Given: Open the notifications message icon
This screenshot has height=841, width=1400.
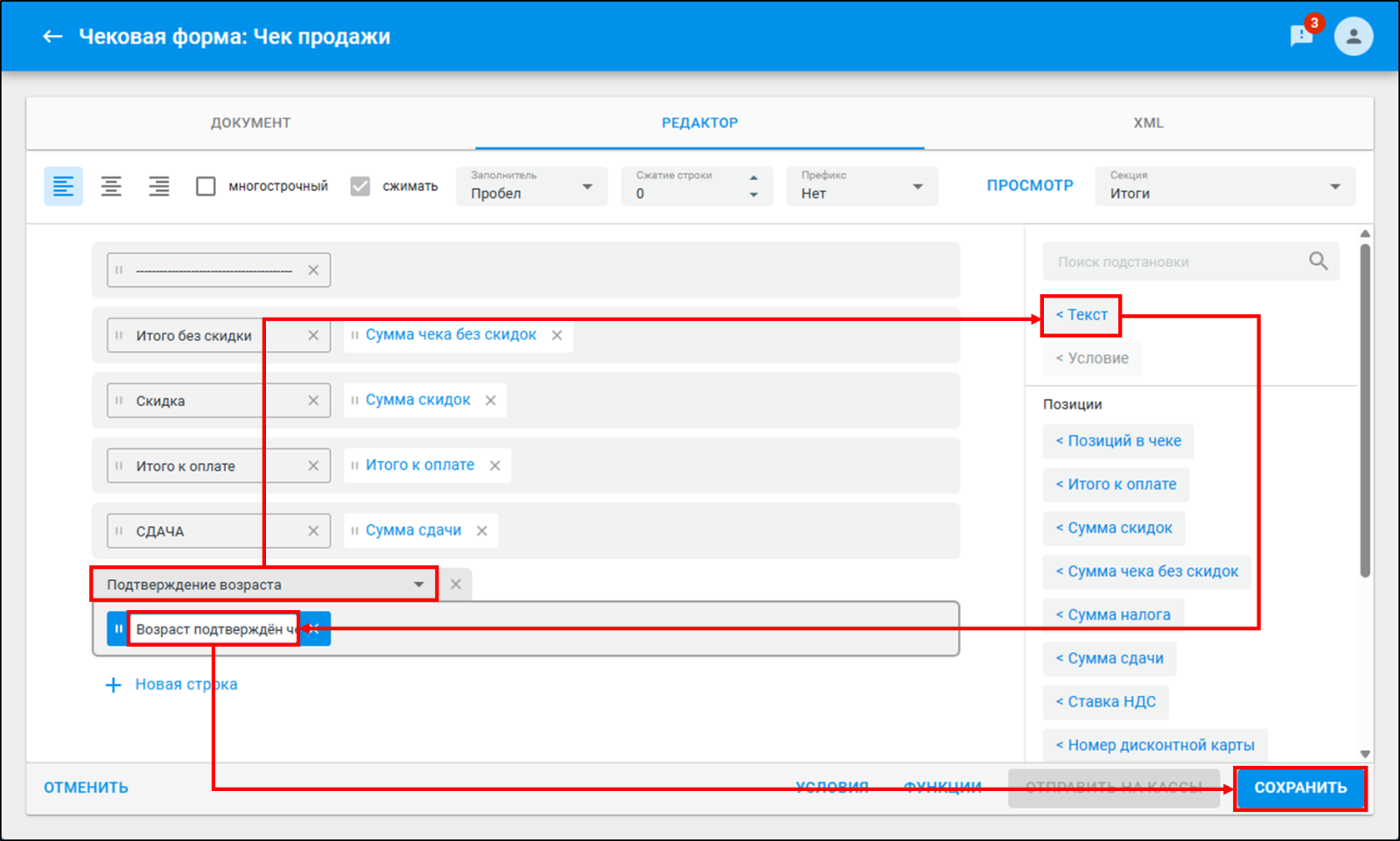Looking at the screenshot, I should 1301,36.
